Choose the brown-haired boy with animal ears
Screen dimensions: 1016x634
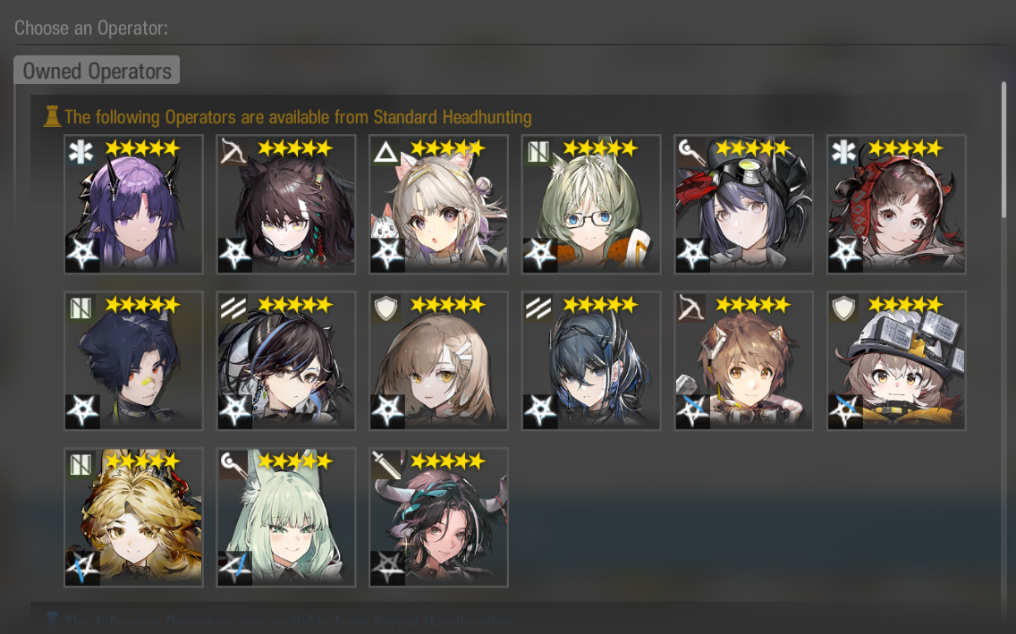743,360
